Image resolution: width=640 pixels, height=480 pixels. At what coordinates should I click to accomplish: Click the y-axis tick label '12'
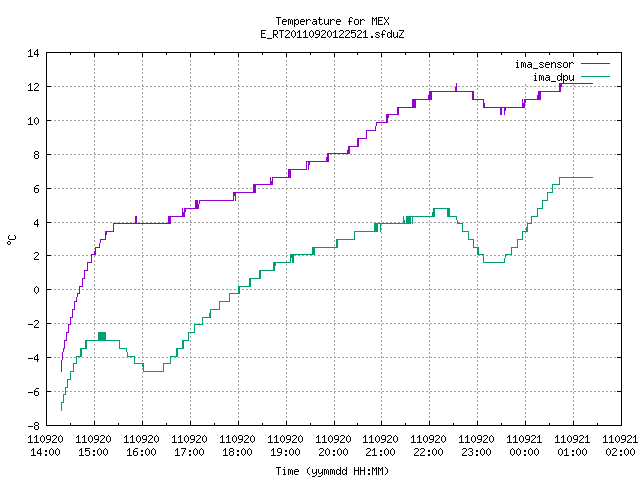33,87
